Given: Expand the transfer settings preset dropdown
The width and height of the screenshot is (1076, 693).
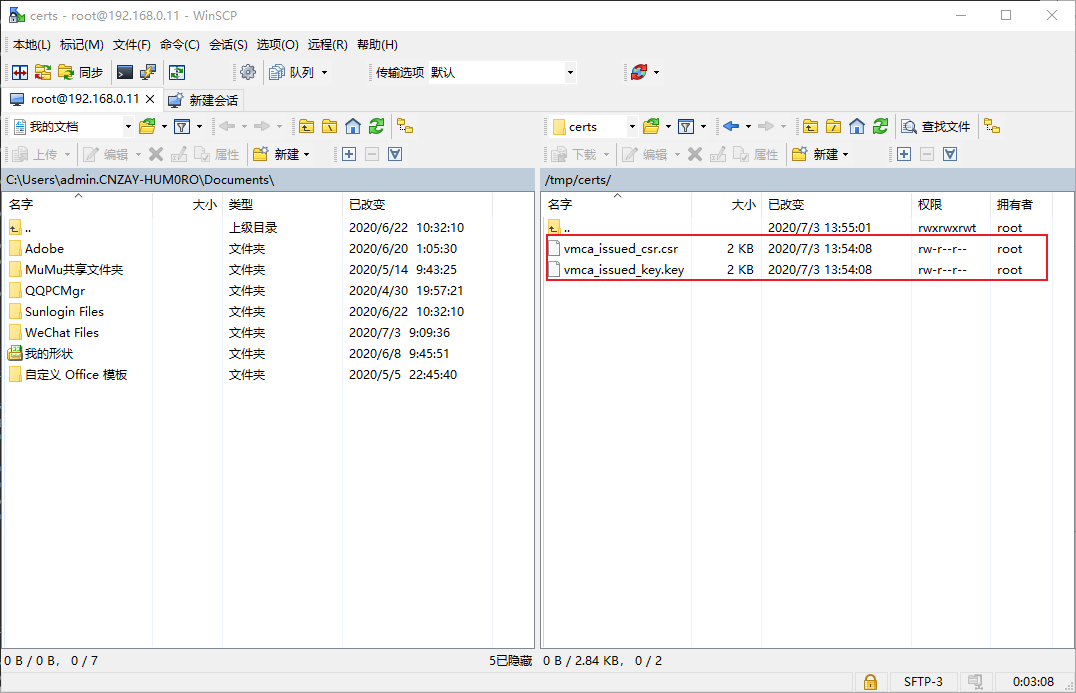Looking at the screenshot, I should (x=570, y=72).
